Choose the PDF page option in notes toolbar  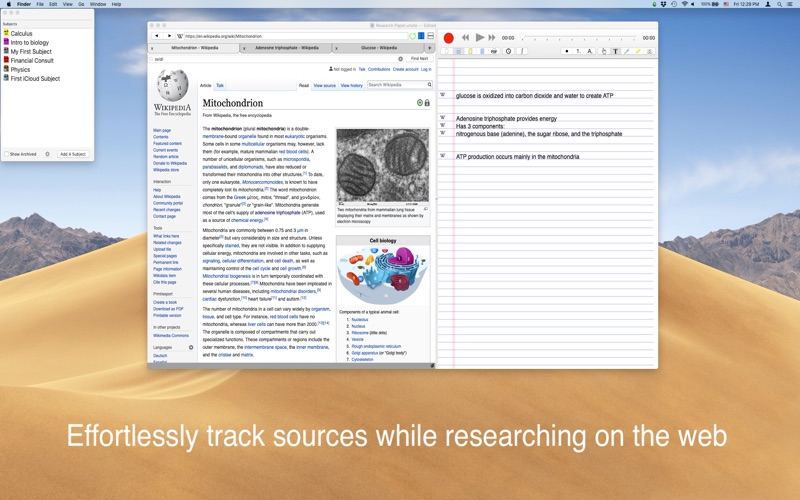coord(494,51)
